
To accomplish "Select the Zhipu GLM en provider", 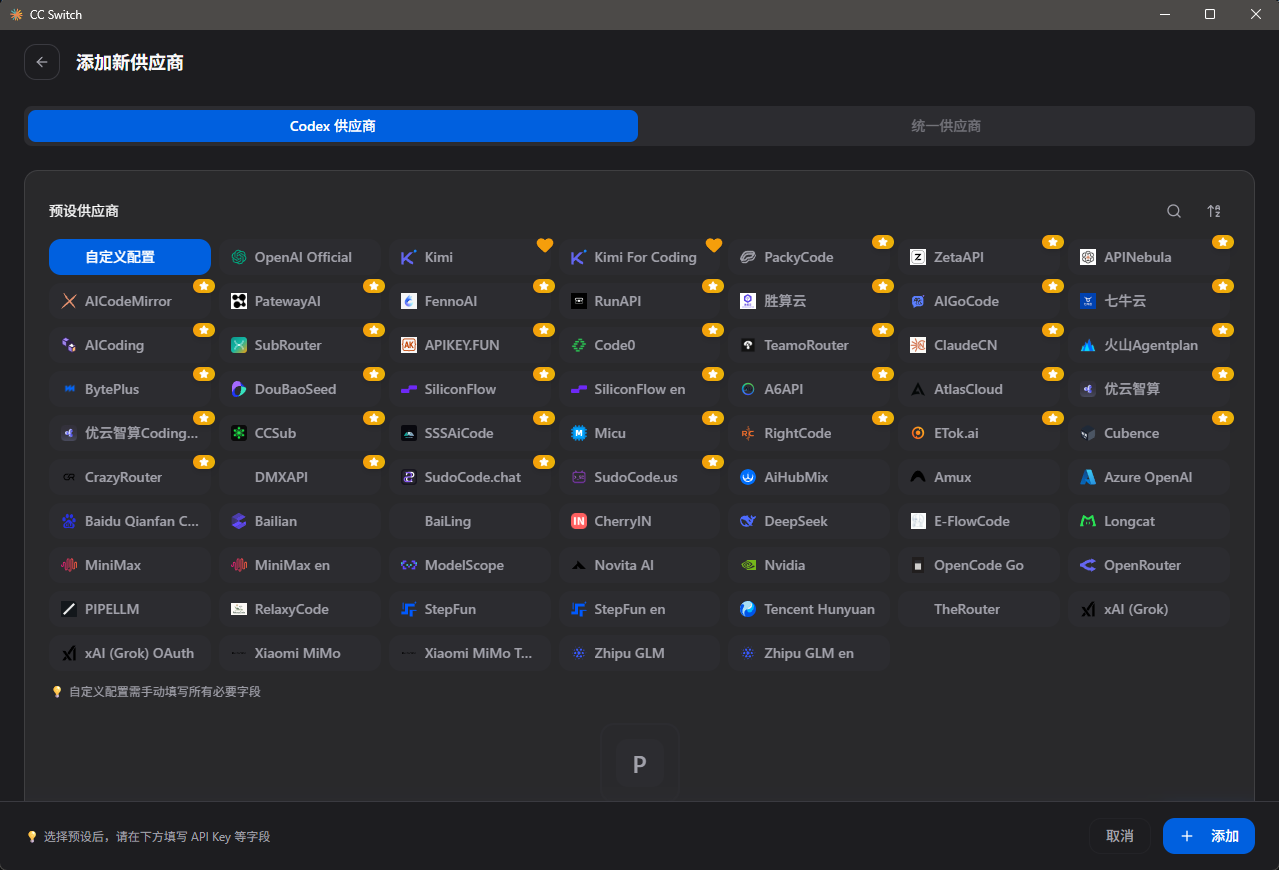I will point(810,653).
